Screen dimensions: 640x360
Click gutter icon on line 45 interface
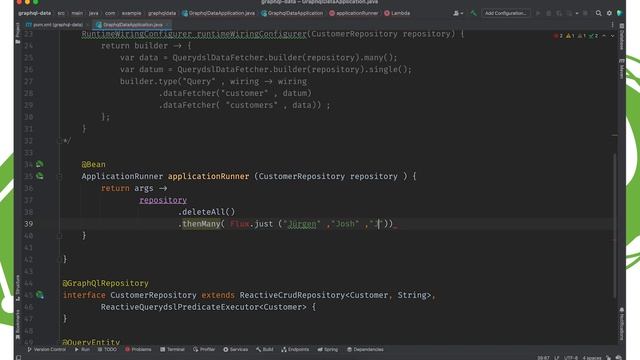[40, 294]
